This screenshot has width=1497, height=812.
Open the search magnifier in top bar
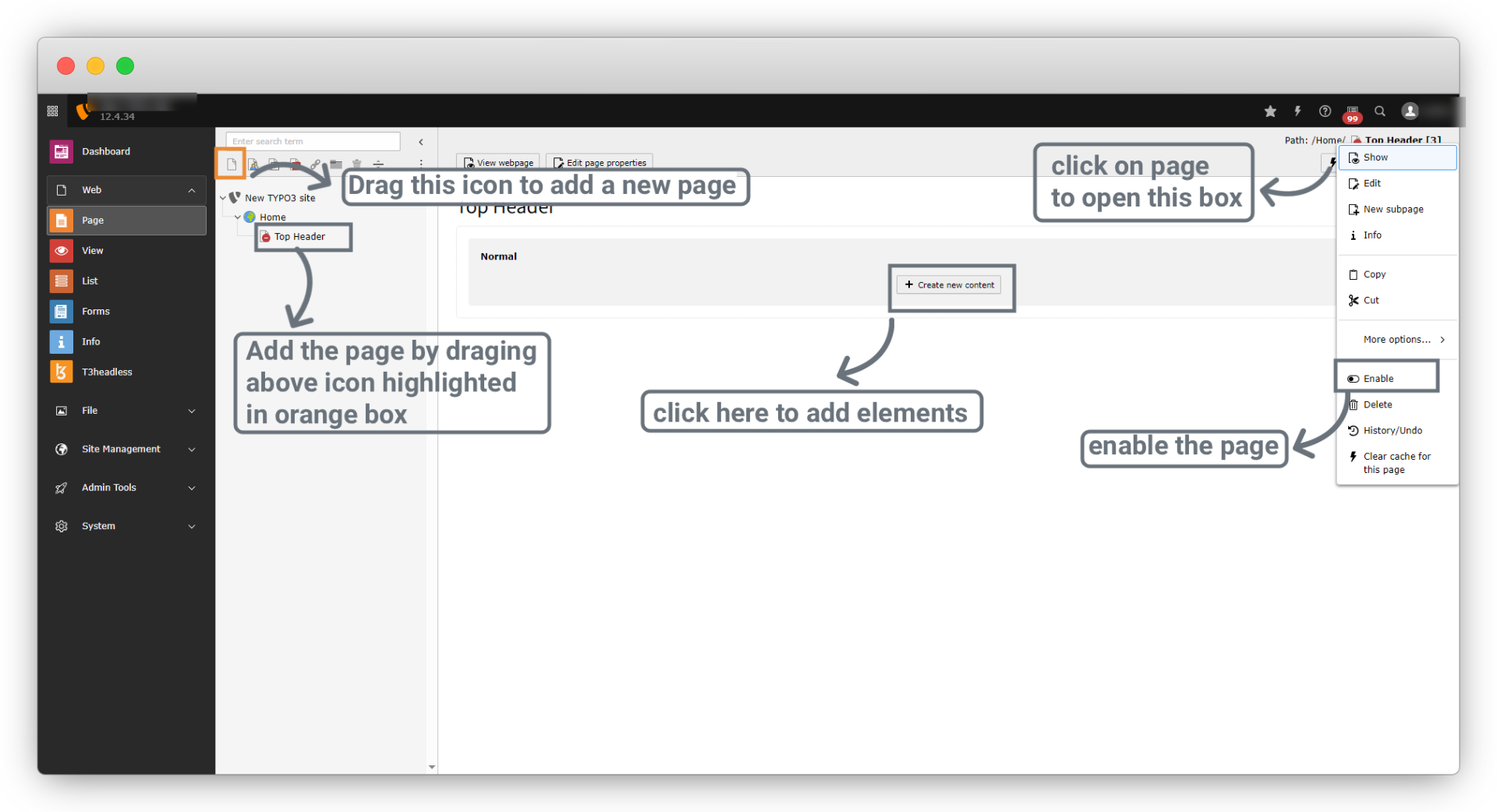point(1380,111)
